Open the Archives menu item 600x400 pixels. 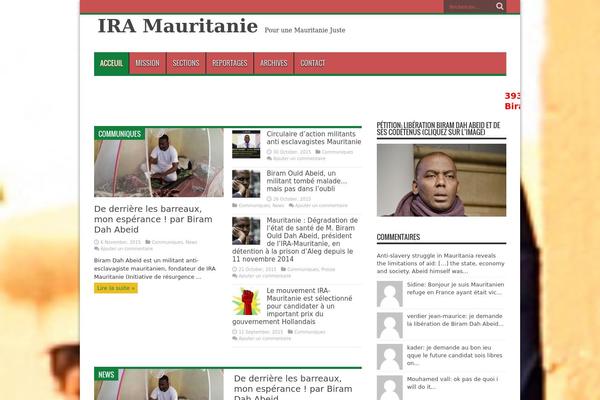pos(274,63)
